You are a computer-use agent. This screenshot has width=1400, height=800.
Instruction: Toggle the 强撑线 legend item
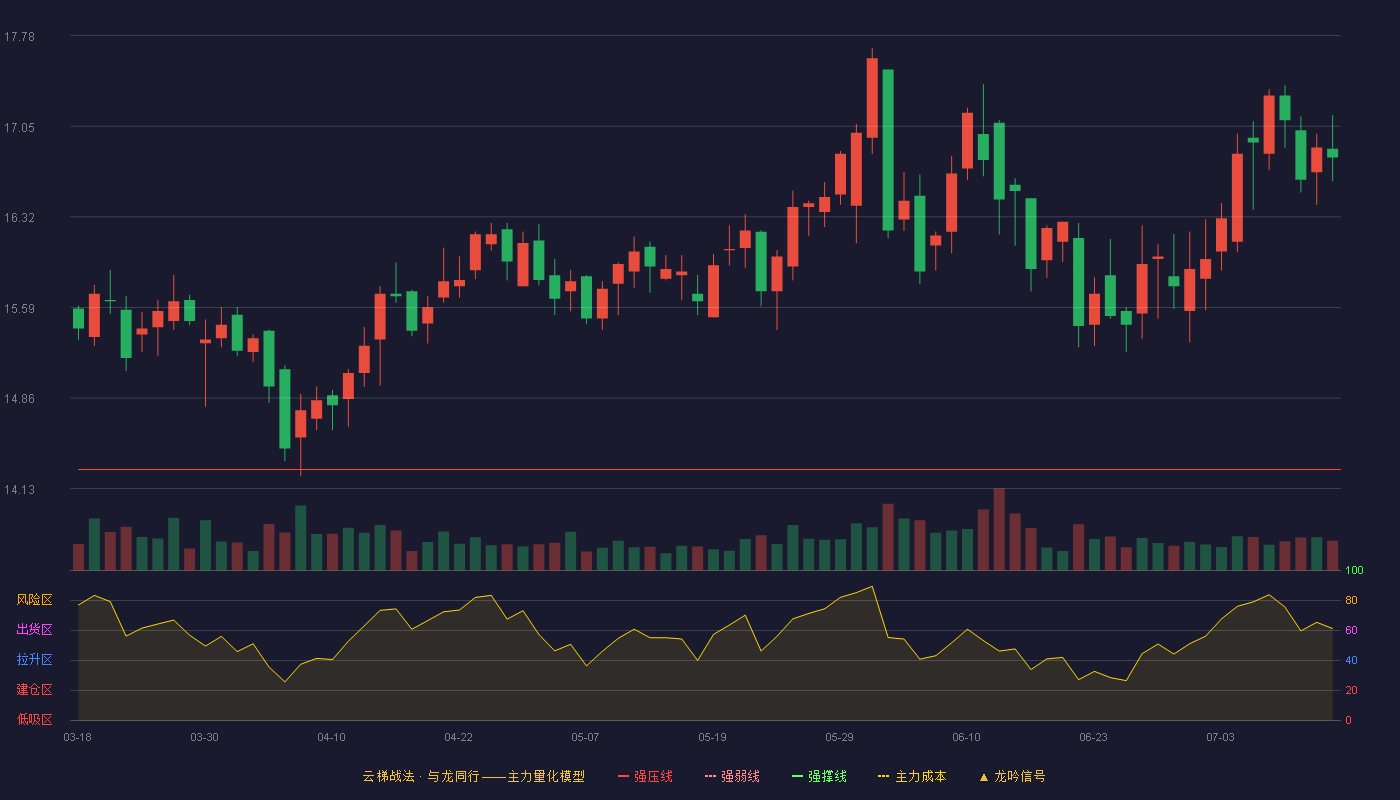(x=819, y=776)
